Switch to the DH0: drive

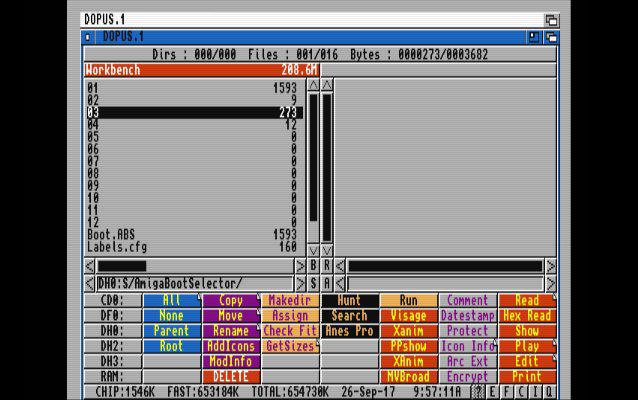113,331
